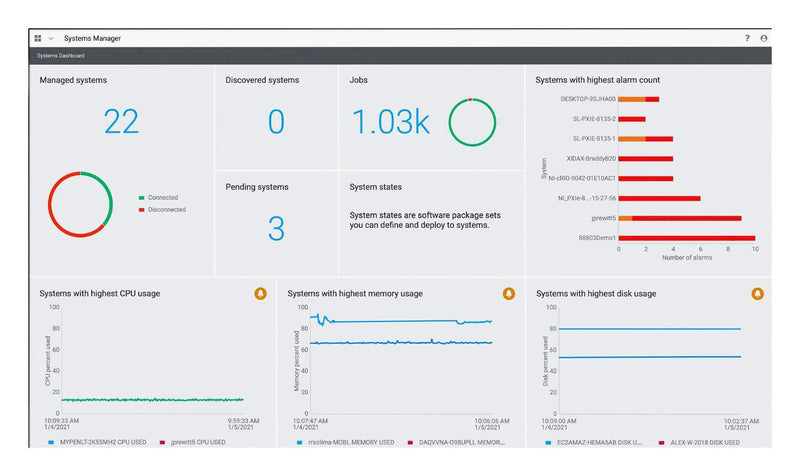Click the Discovered systems heading

click(x=262, y=80)
